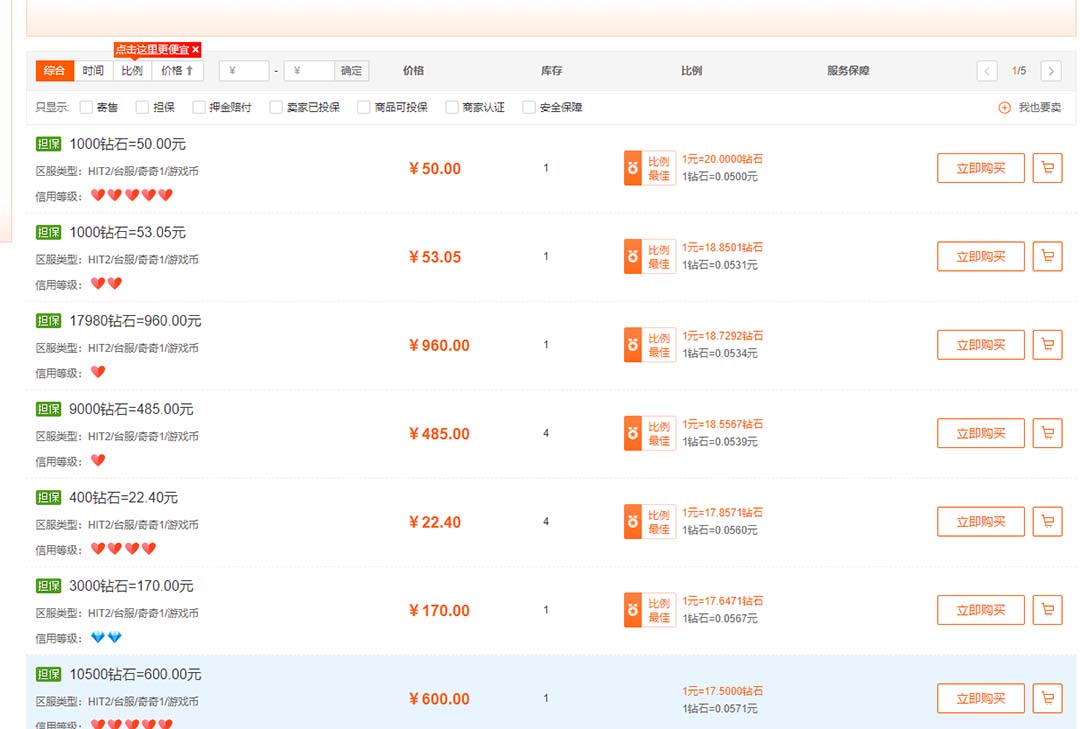Enable the 寄售 filter checkbox

tap(85, 106)
